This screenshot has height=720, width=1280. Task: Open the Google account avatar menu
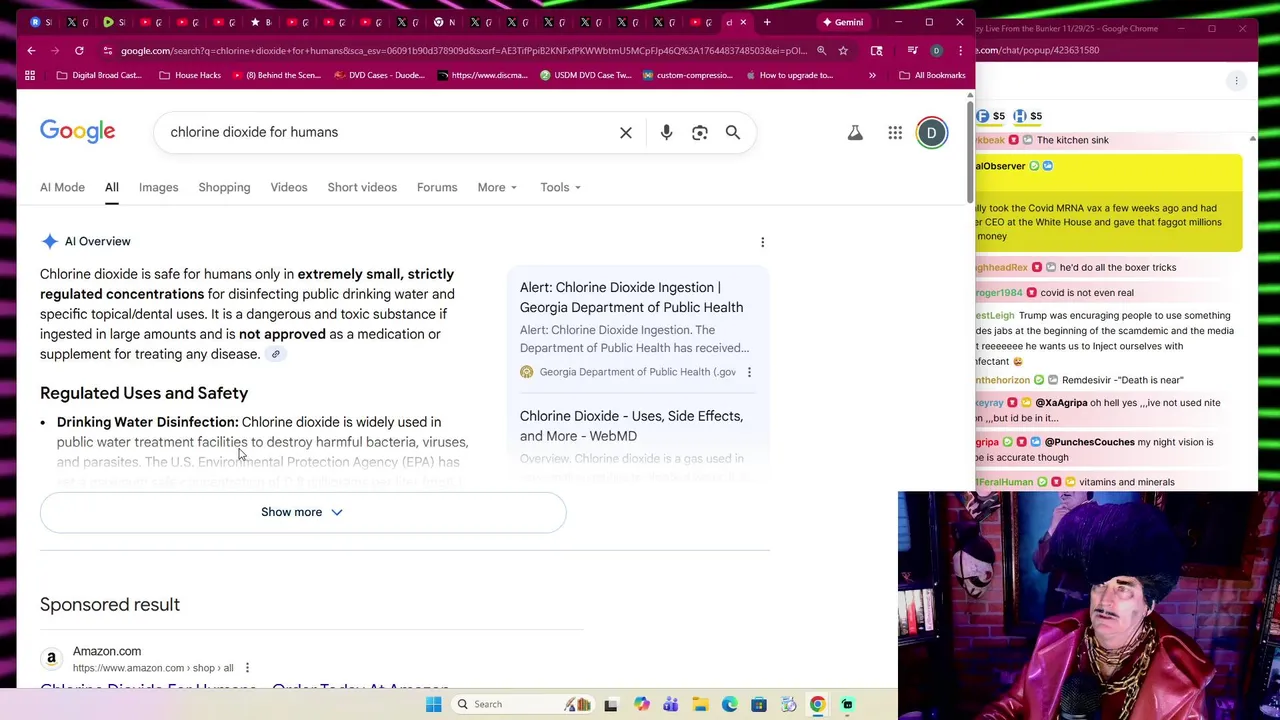pyautogui.click(x=931, y=132)
